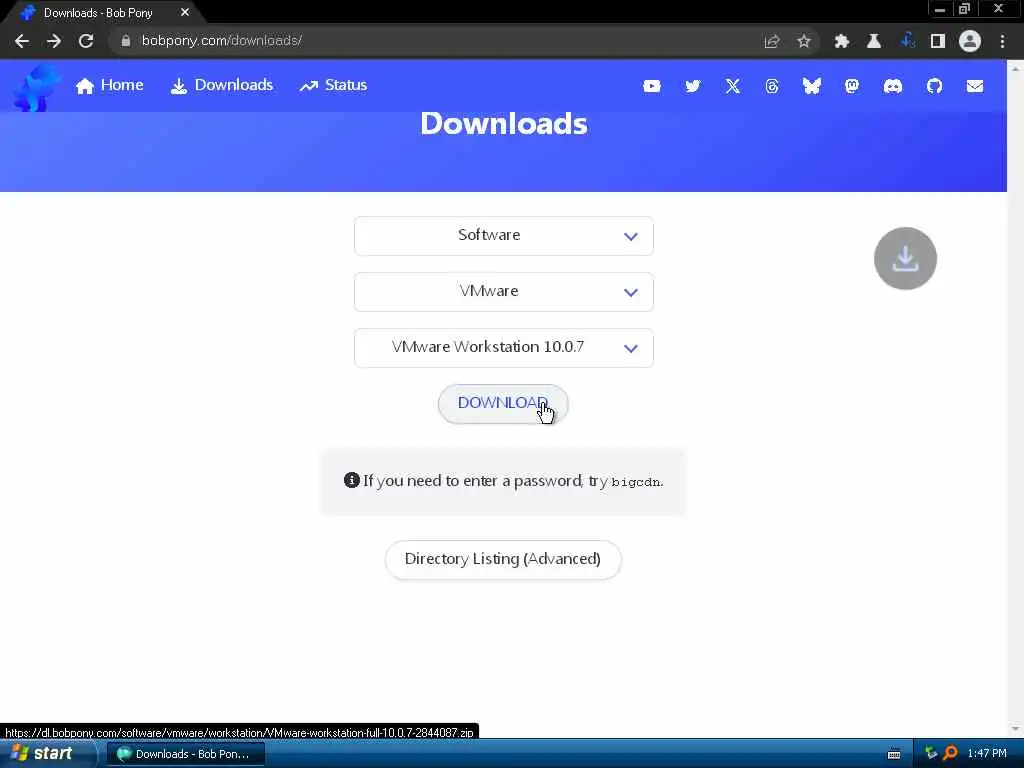
Task: Click the 1:47 PM clock
Action: 987,754
